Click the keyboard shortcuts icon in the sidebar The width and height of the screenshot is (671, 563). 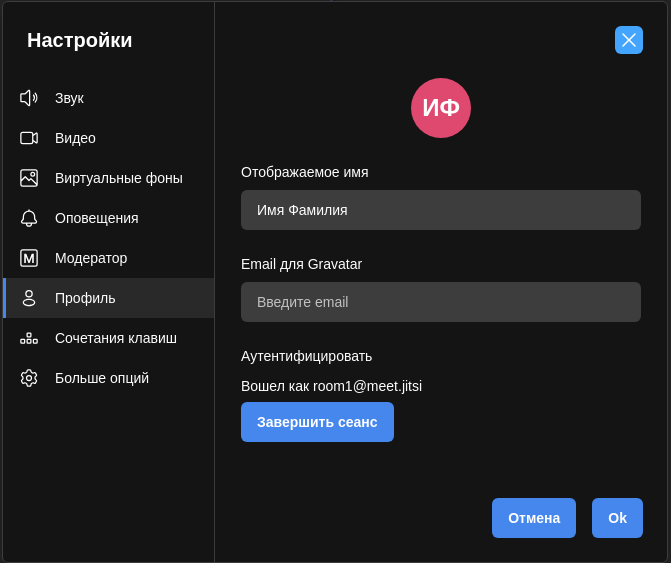click(28, 338)
